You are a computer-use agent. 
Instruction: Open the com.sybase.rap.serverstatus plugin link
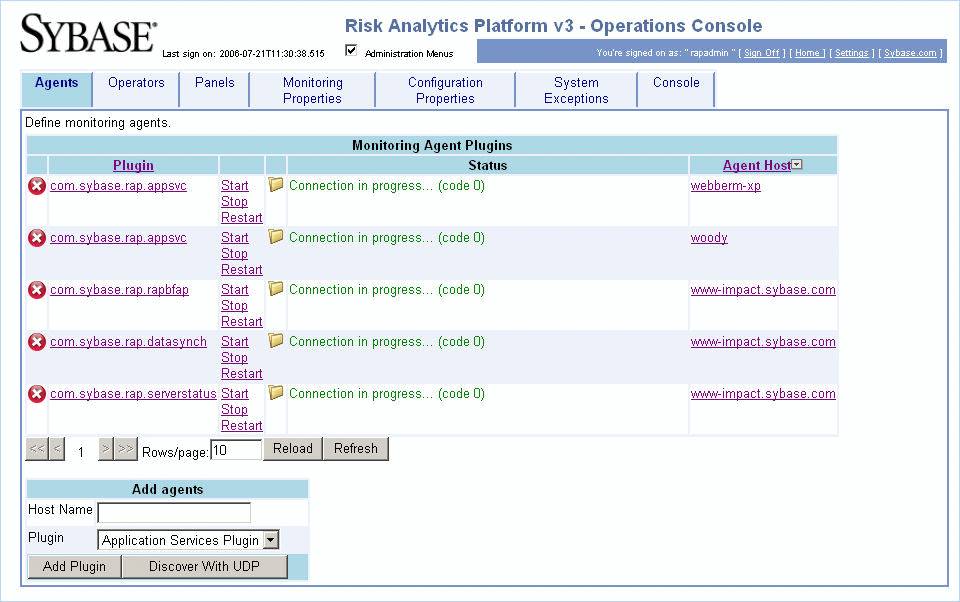click(133, 394)
